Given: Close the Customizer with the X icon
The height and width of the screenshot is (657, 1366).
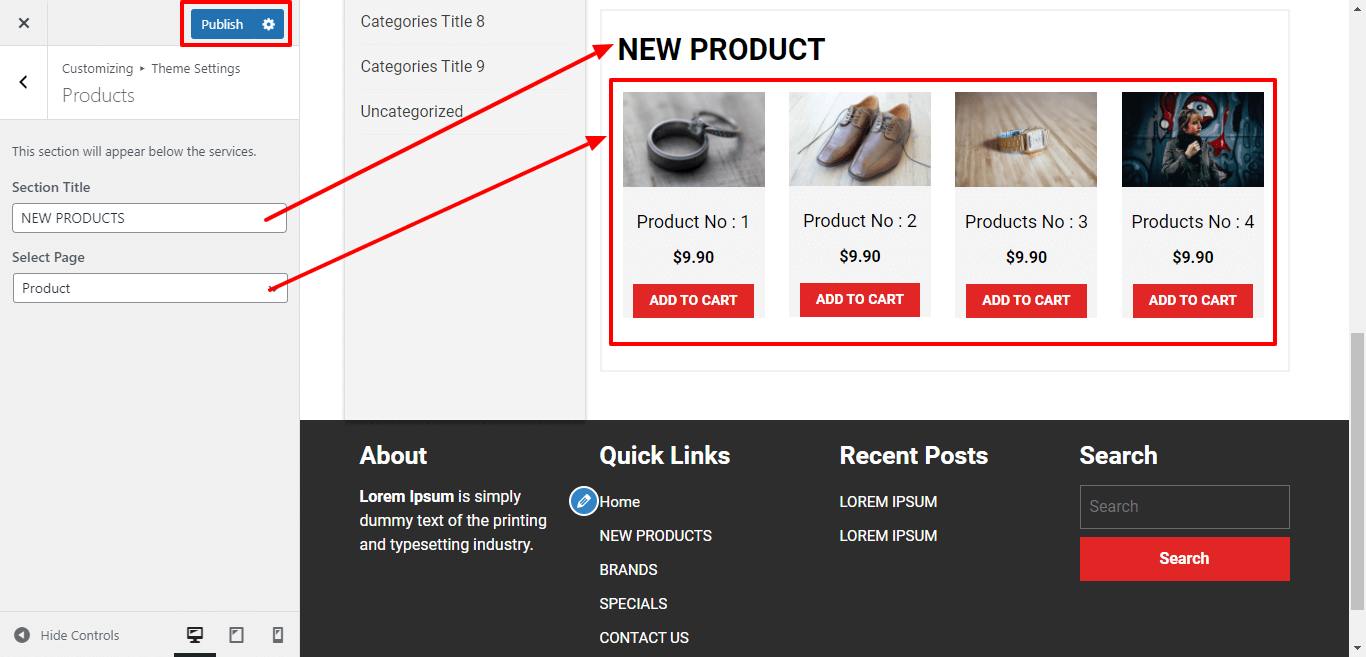Looking at the screenshot, I should tap(24, 23).
